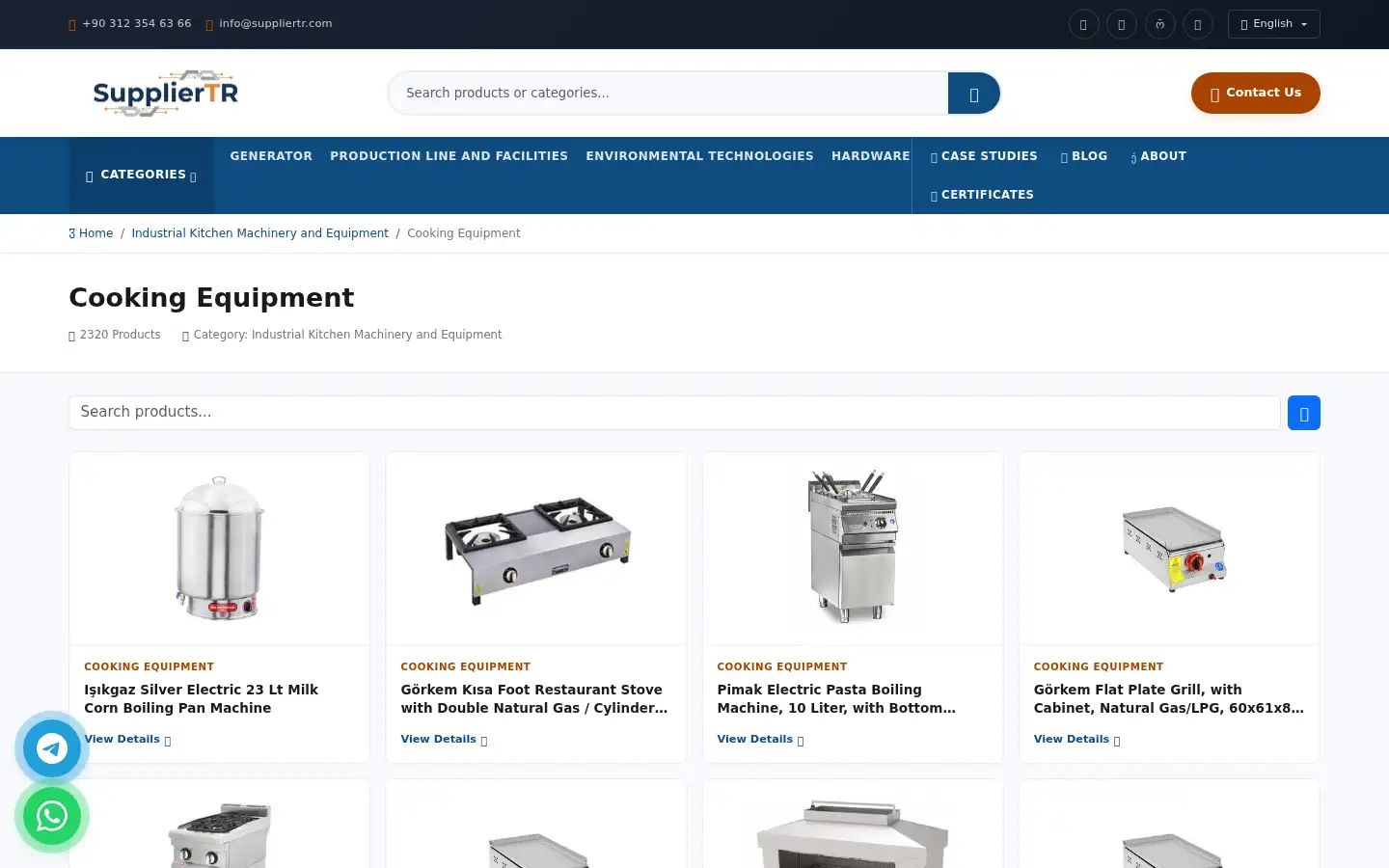View Details for Görkem Restaurant Stove
The image size is (1389, 868).
pos(444,740)
